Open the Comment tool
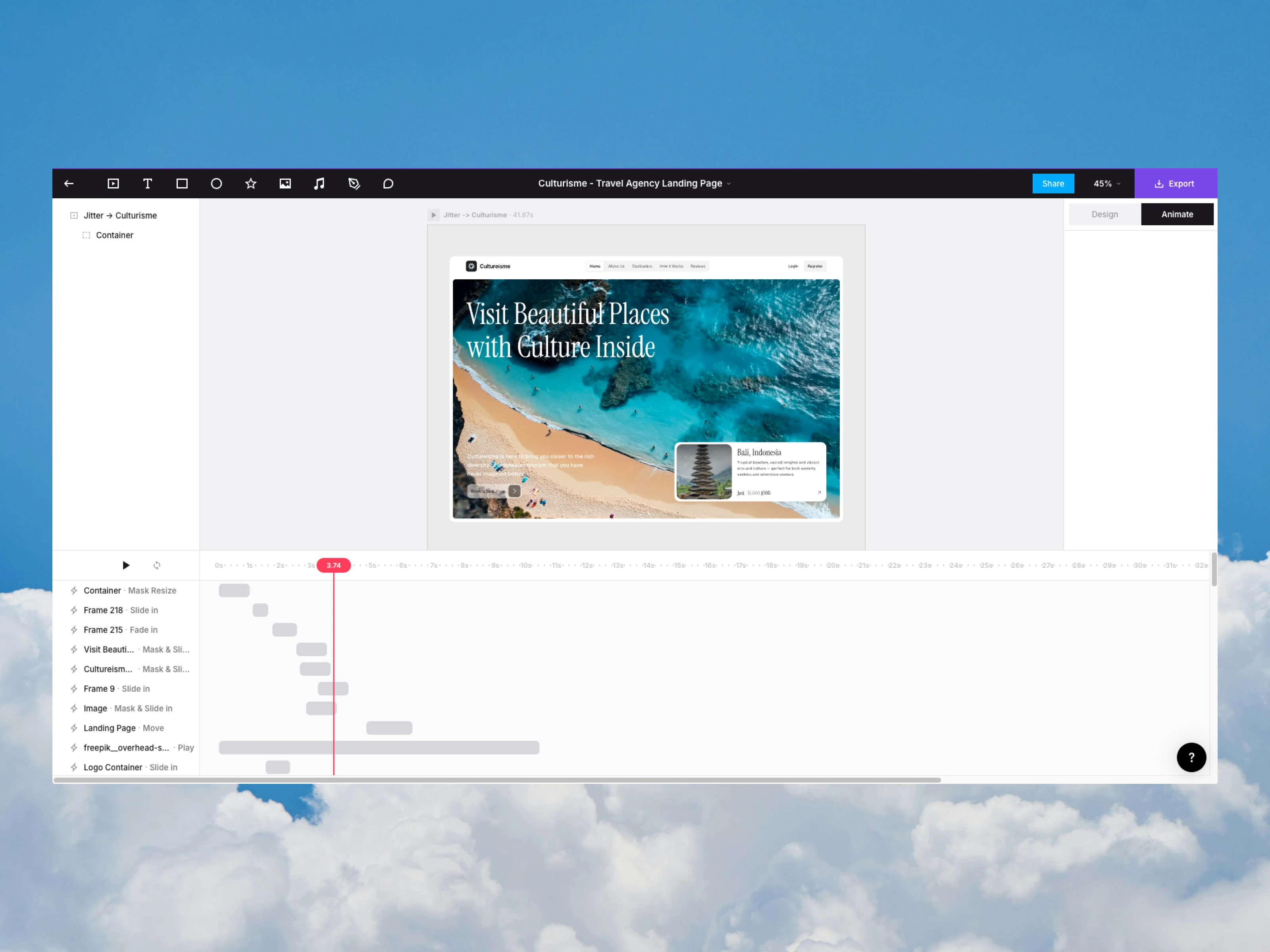 [x=388, y=184]
